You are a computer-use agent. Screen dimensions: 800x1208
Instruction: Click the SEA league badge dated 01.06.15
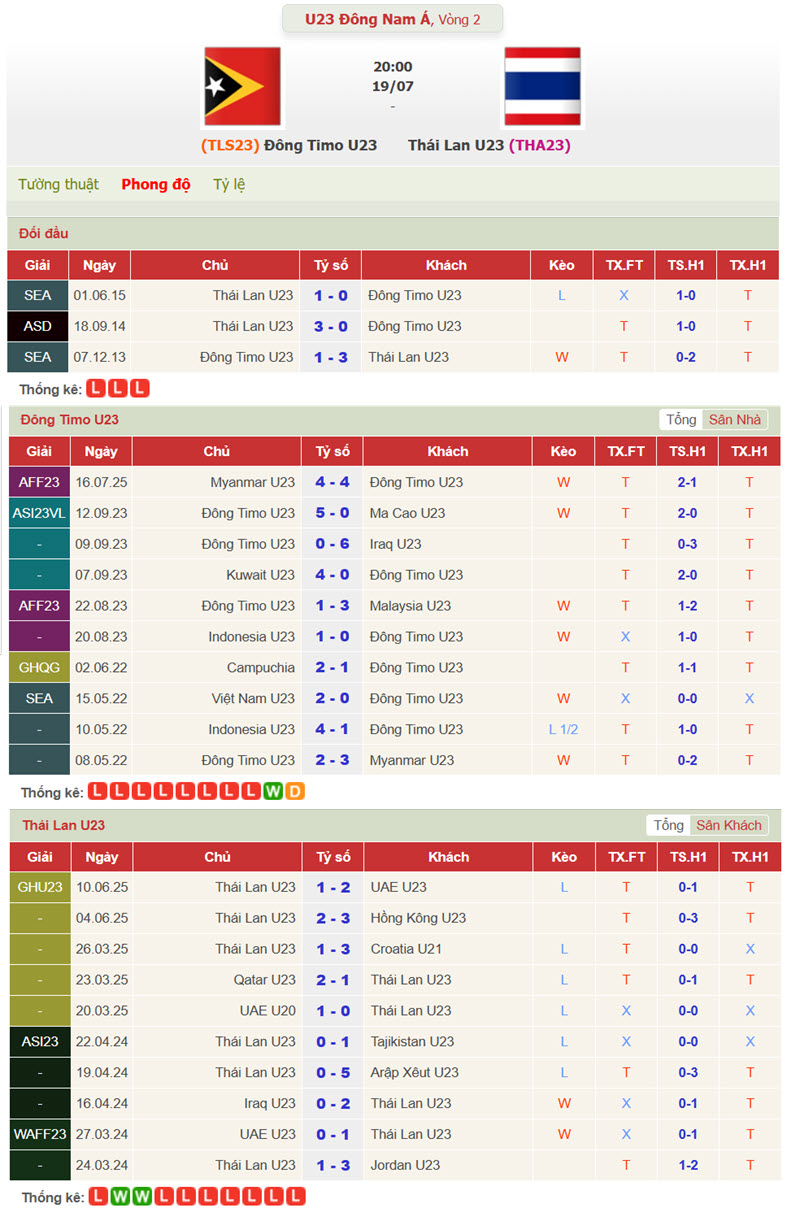pyautogui.click(x=38, y=296)
